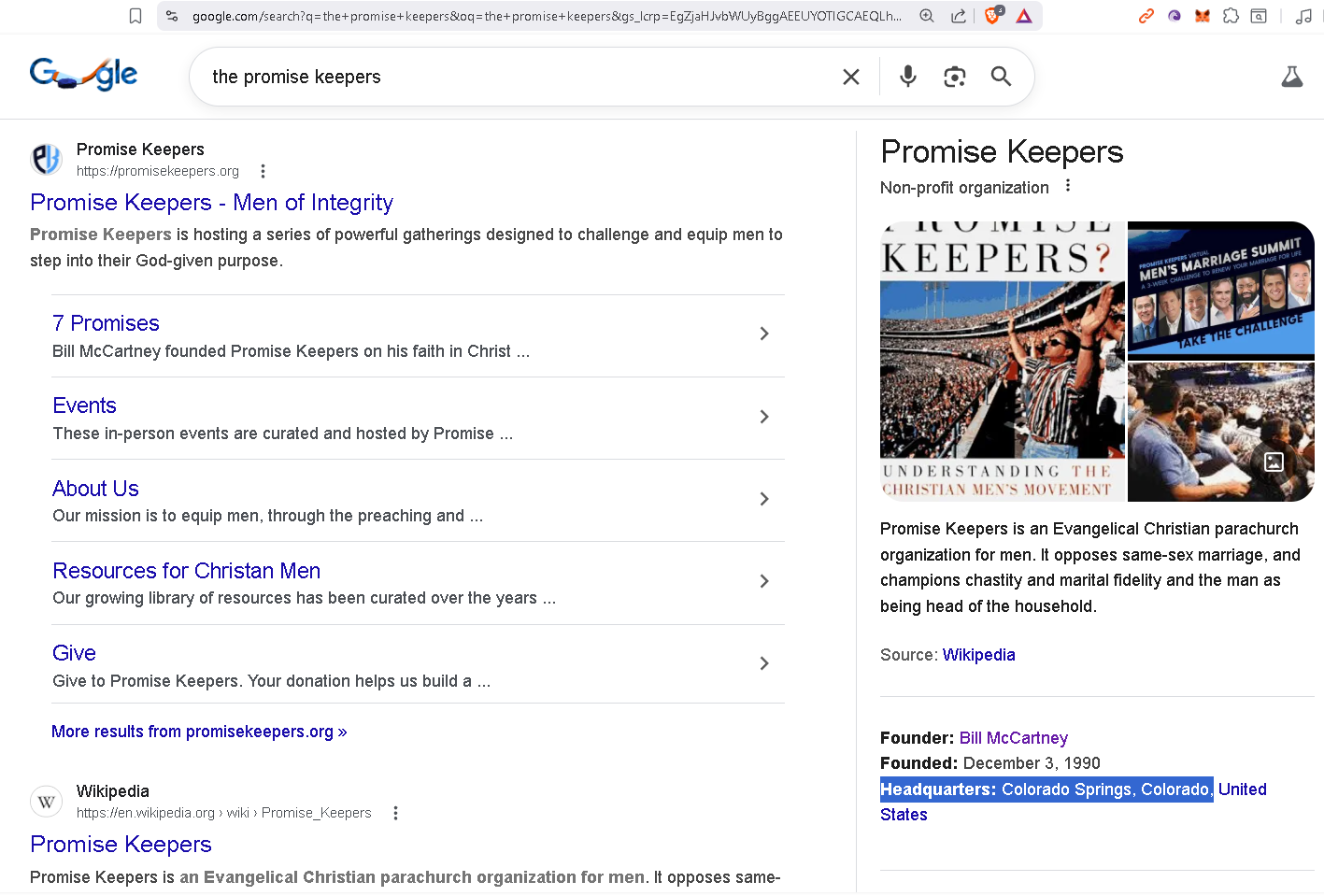The image size is (1324, 896).
Task: Open the Events sitelink
Action: 84,405
